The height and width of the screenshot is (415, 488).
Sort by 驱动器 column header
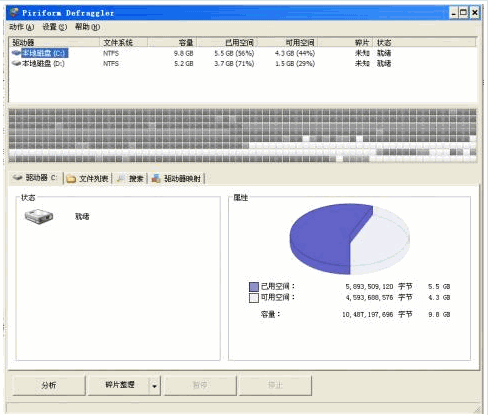(x=54, y=42)
